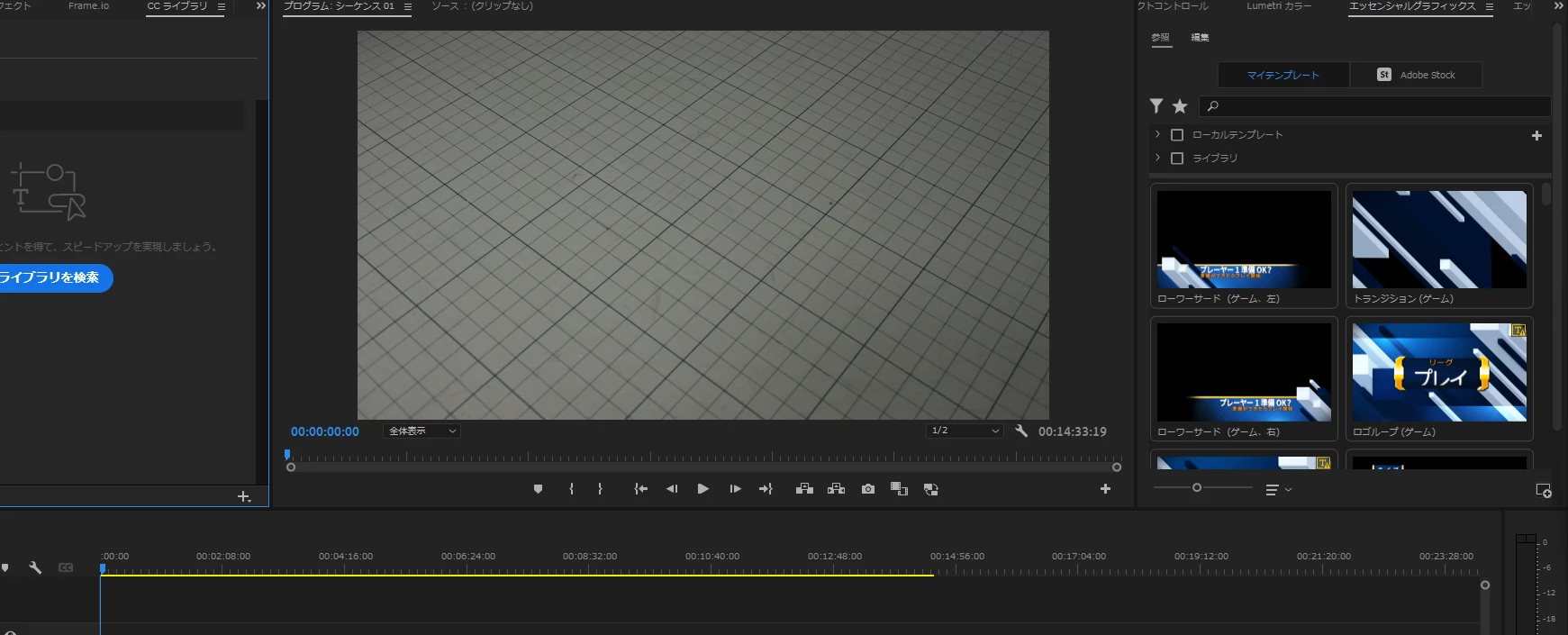Screen dimensions: 1568x635
Task: Click the マイテンプレート button
Action: pos(1283,75)
